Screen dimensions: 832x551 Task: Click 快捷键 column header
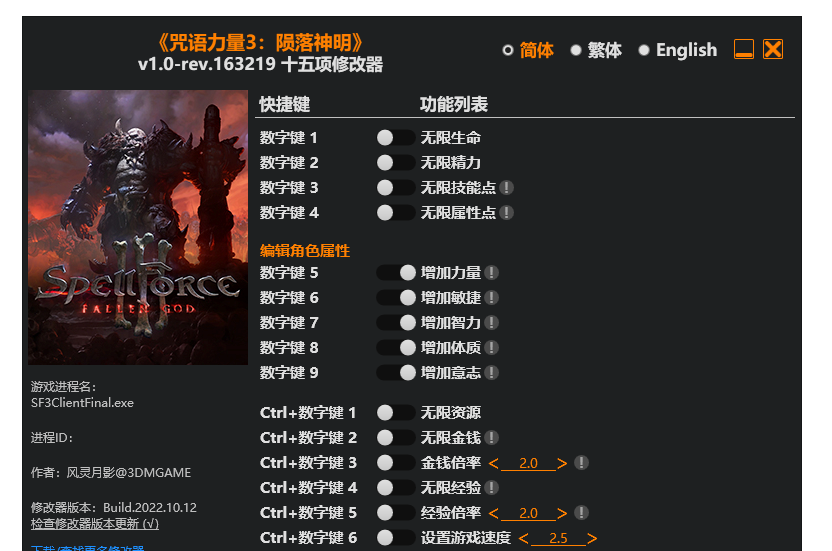[284, 104]
